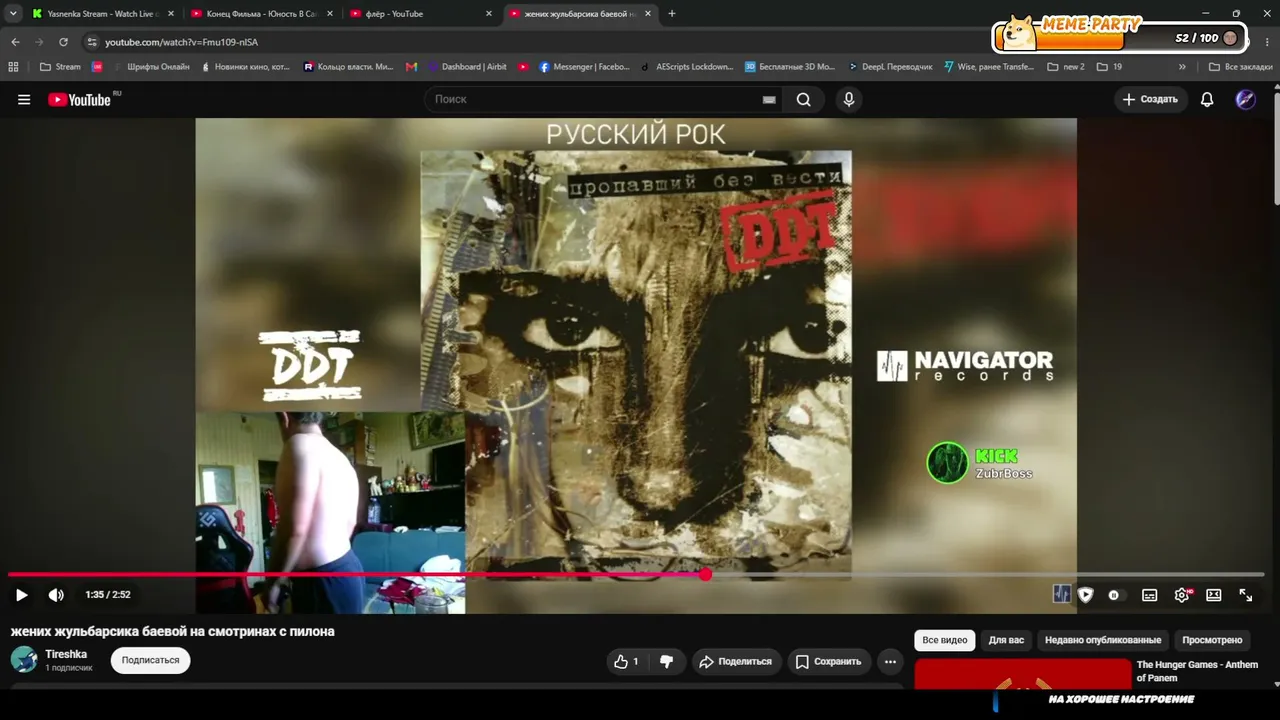Viewport: 1280px width, 720px height.
Task: Open the Tireshka channel avatar
Action: (x=24, y=660)
